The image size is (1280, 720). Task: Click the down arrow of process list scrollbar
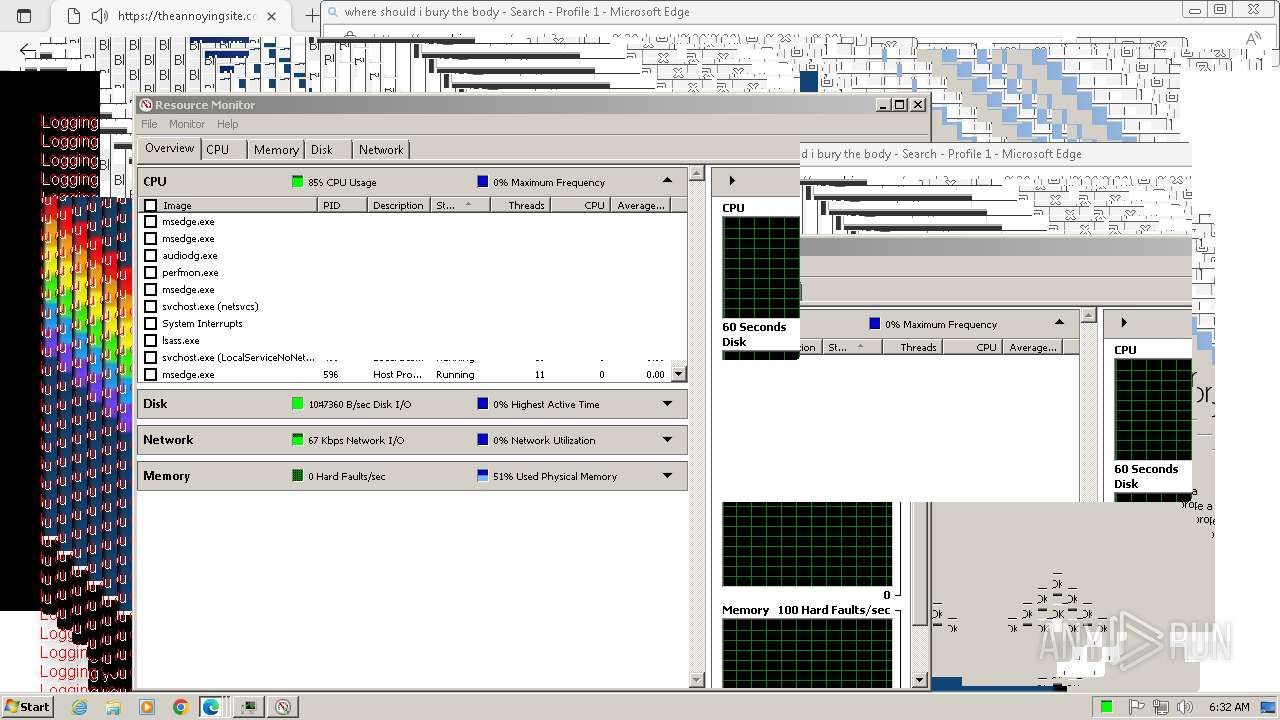click(x=679, y=374)
